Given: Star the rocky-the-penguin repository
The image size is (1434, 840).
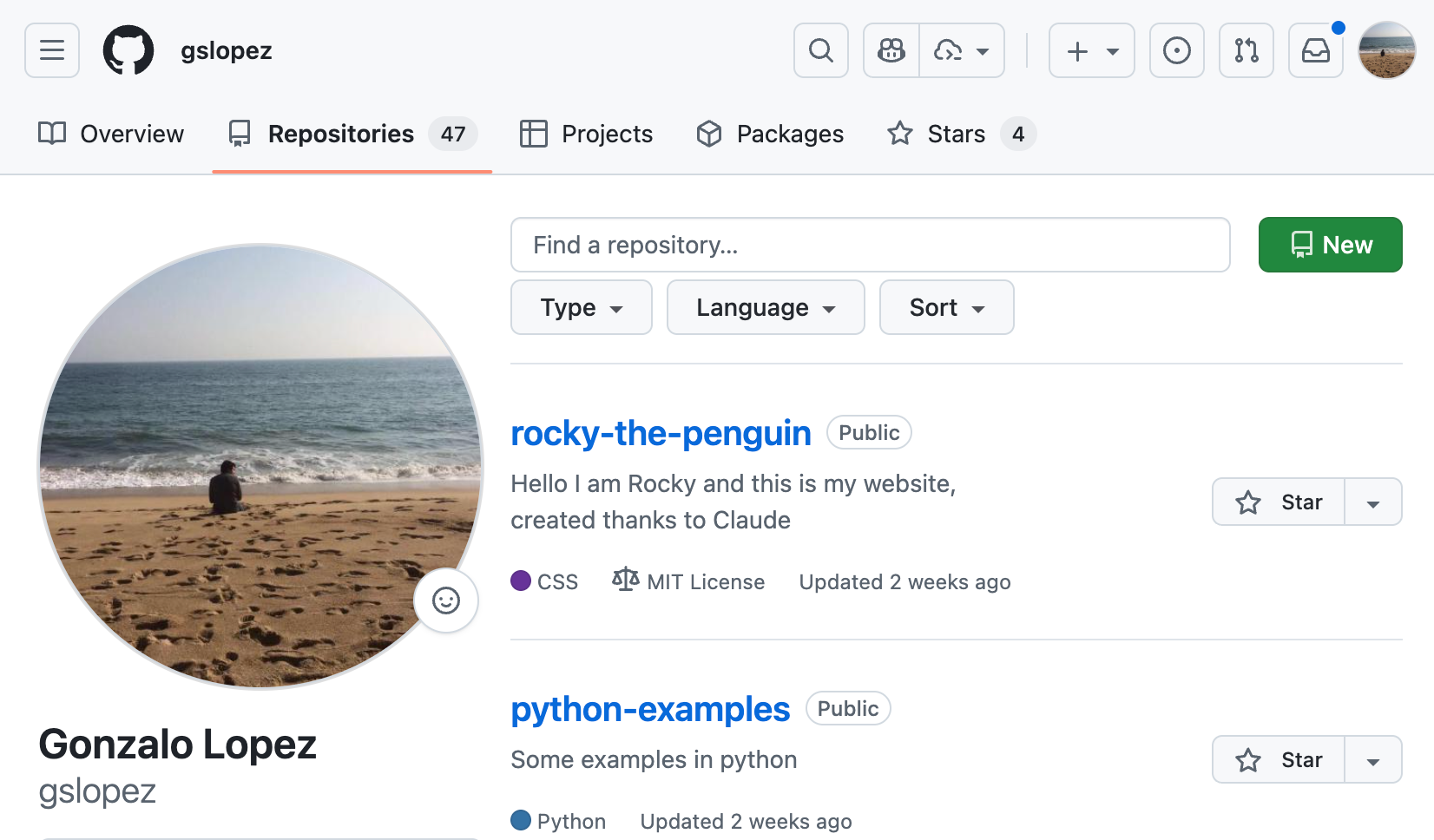Looking at the screenshot, I should (1279, 502).
